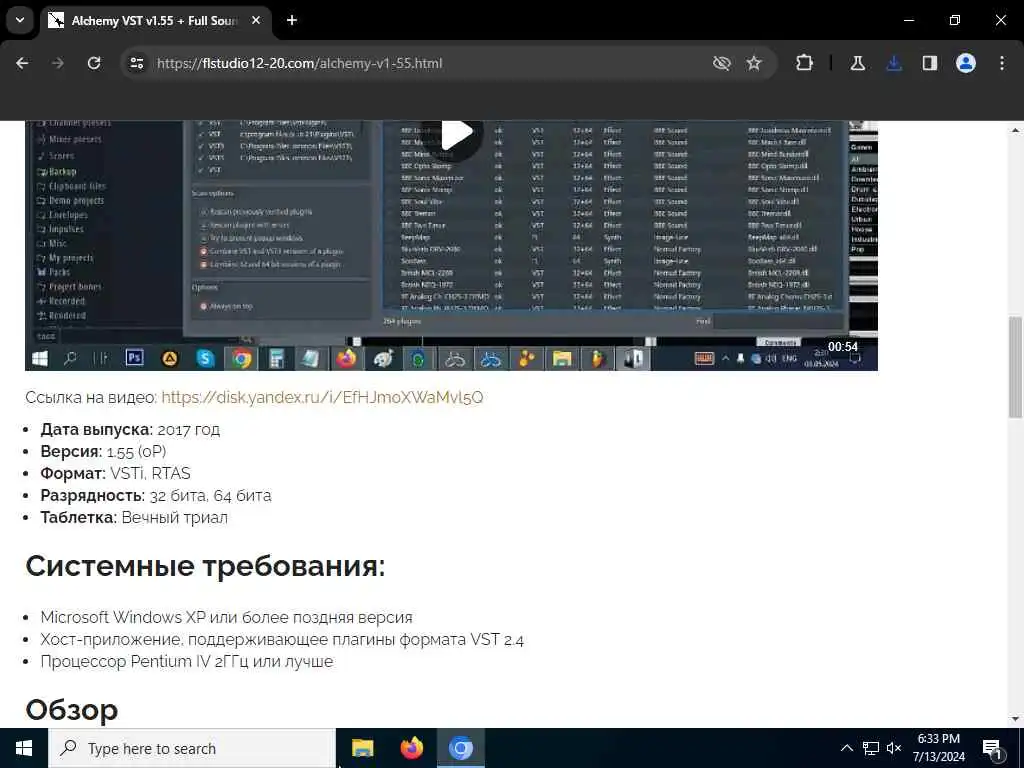Viewport: 1024px width, 768px height.
Task: Click the page vertical scrollbar thumb
Action: [1016, 367]
